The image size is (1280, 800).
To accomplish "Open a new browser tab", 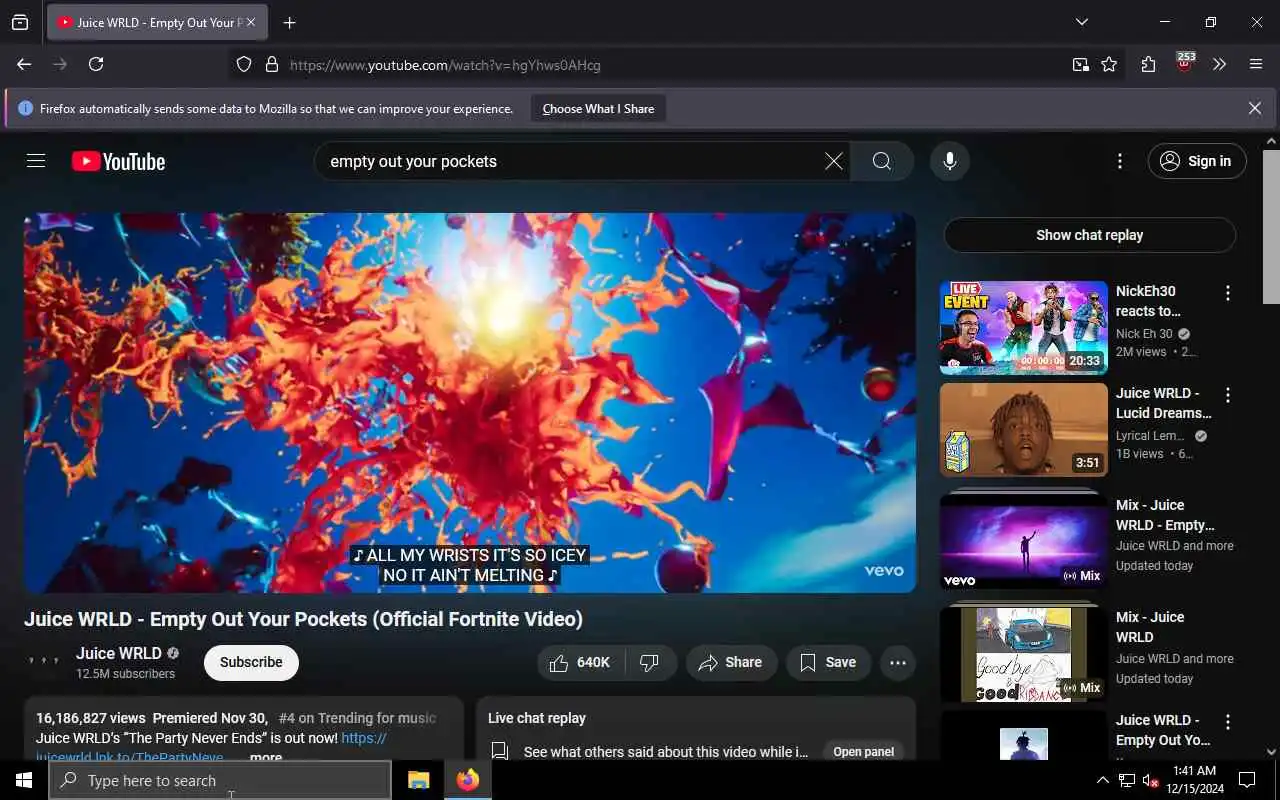I will tap(289, 23).
